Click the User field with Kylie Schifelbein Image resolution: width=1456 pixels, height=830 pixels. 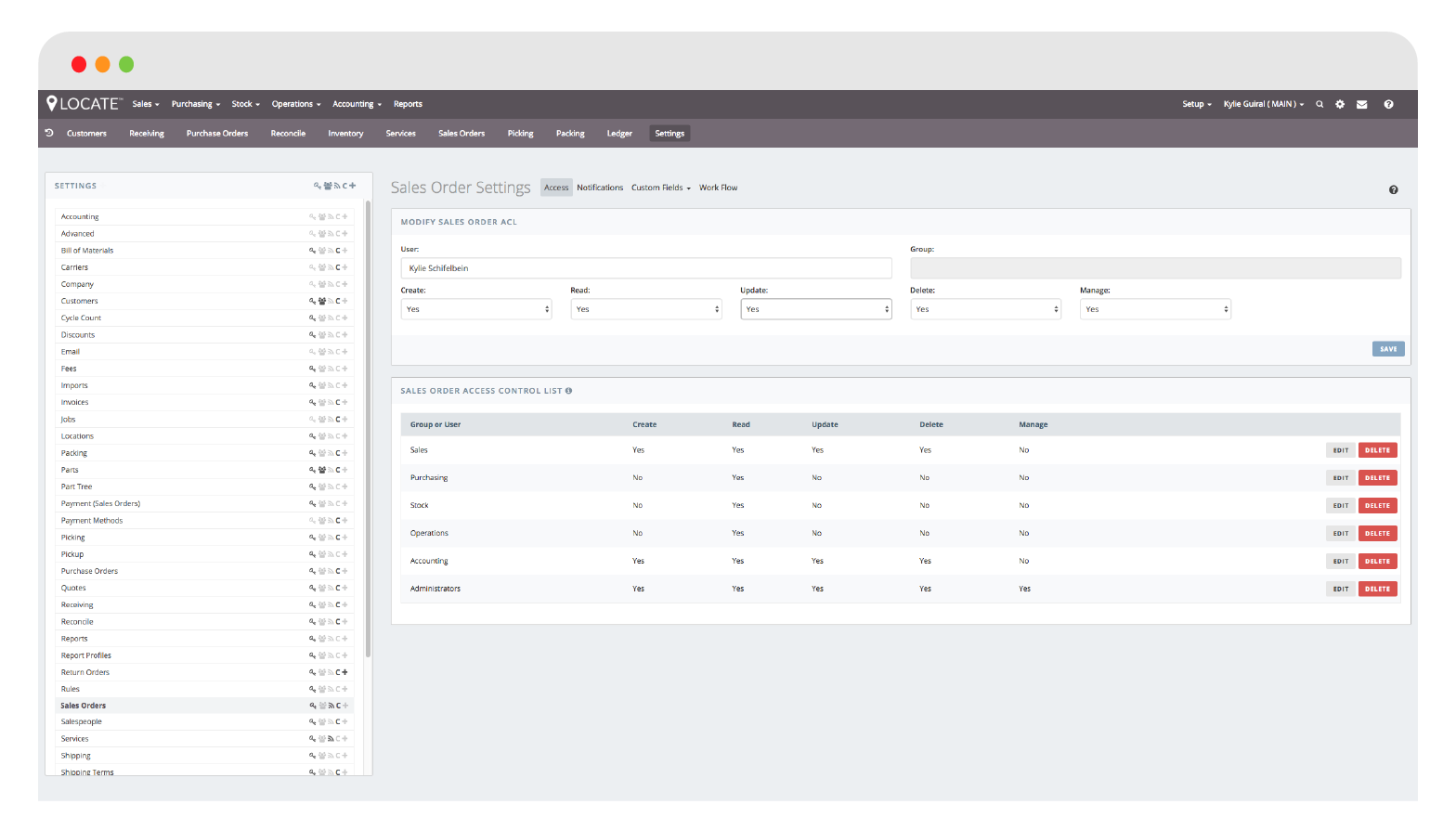click(646, 268)
